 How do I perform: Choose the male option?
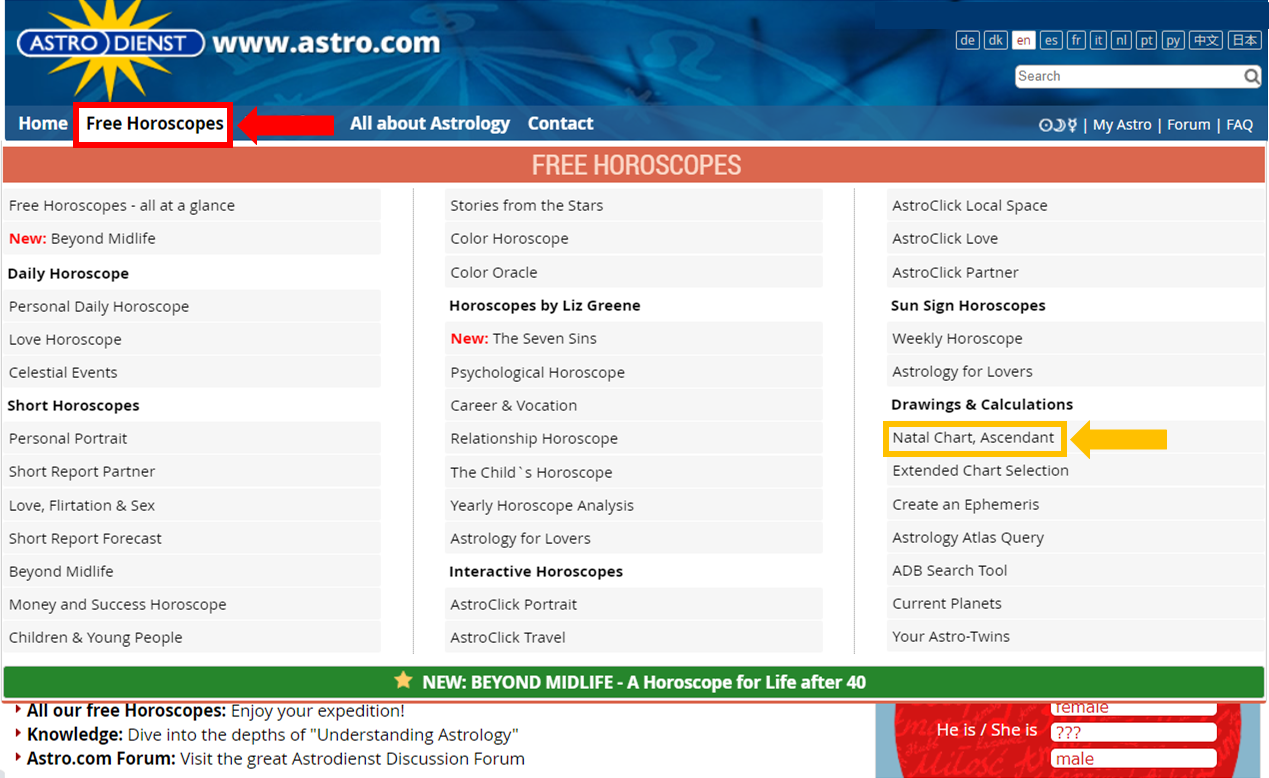point(1133,758)
